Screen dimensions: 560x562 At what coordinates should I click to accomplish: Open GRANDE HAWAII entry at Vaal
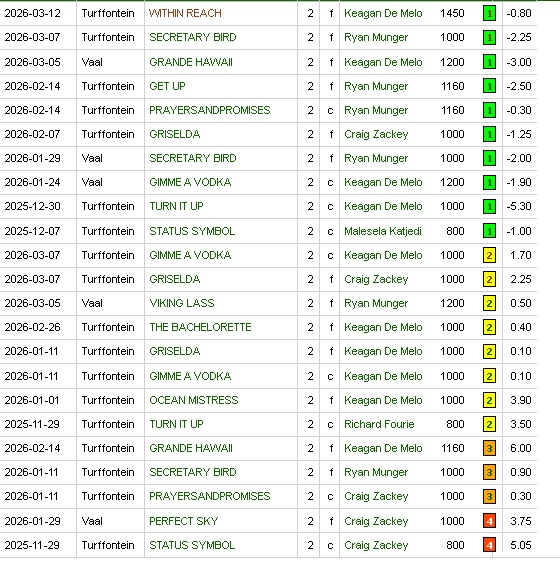click(191, 62)
